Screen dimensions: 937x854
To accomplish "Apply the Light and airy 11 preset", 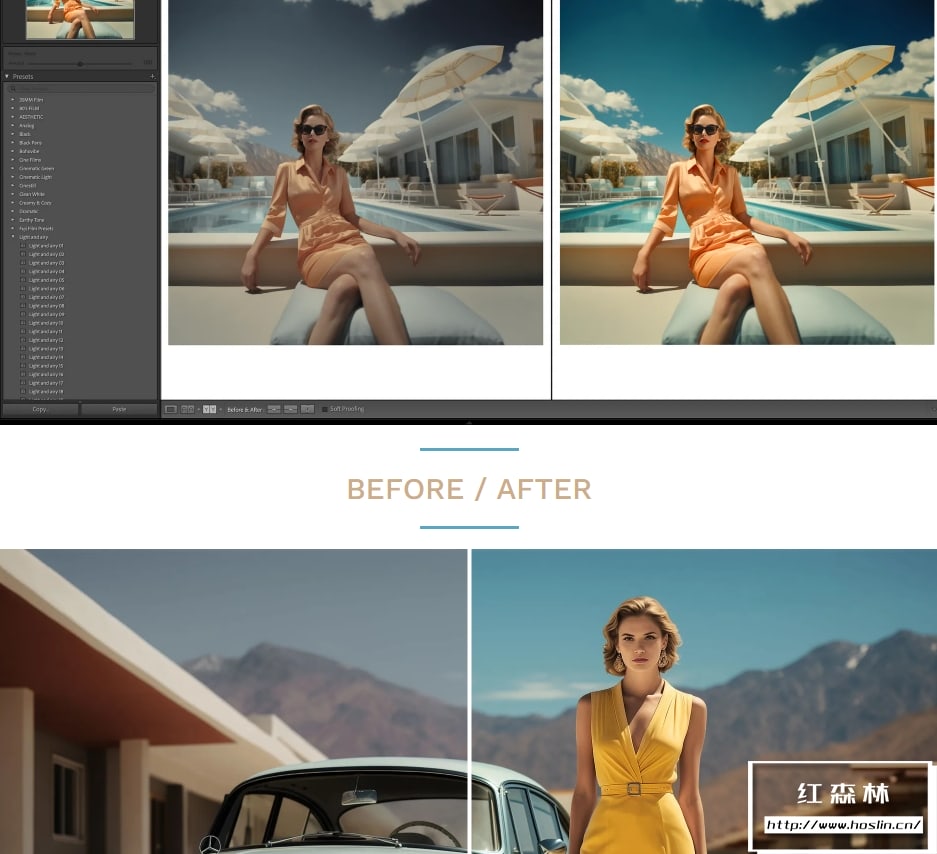I will (45, 332).
